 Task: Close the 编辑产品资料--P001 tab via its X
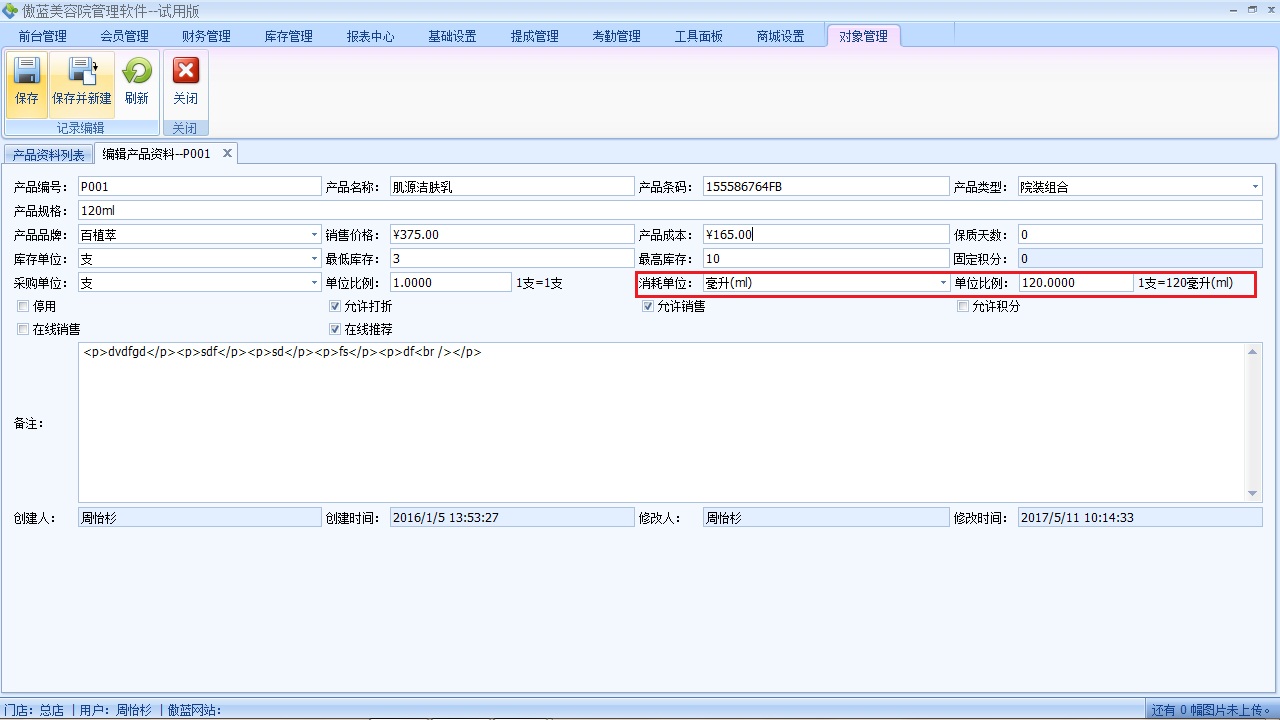point(226,153)
